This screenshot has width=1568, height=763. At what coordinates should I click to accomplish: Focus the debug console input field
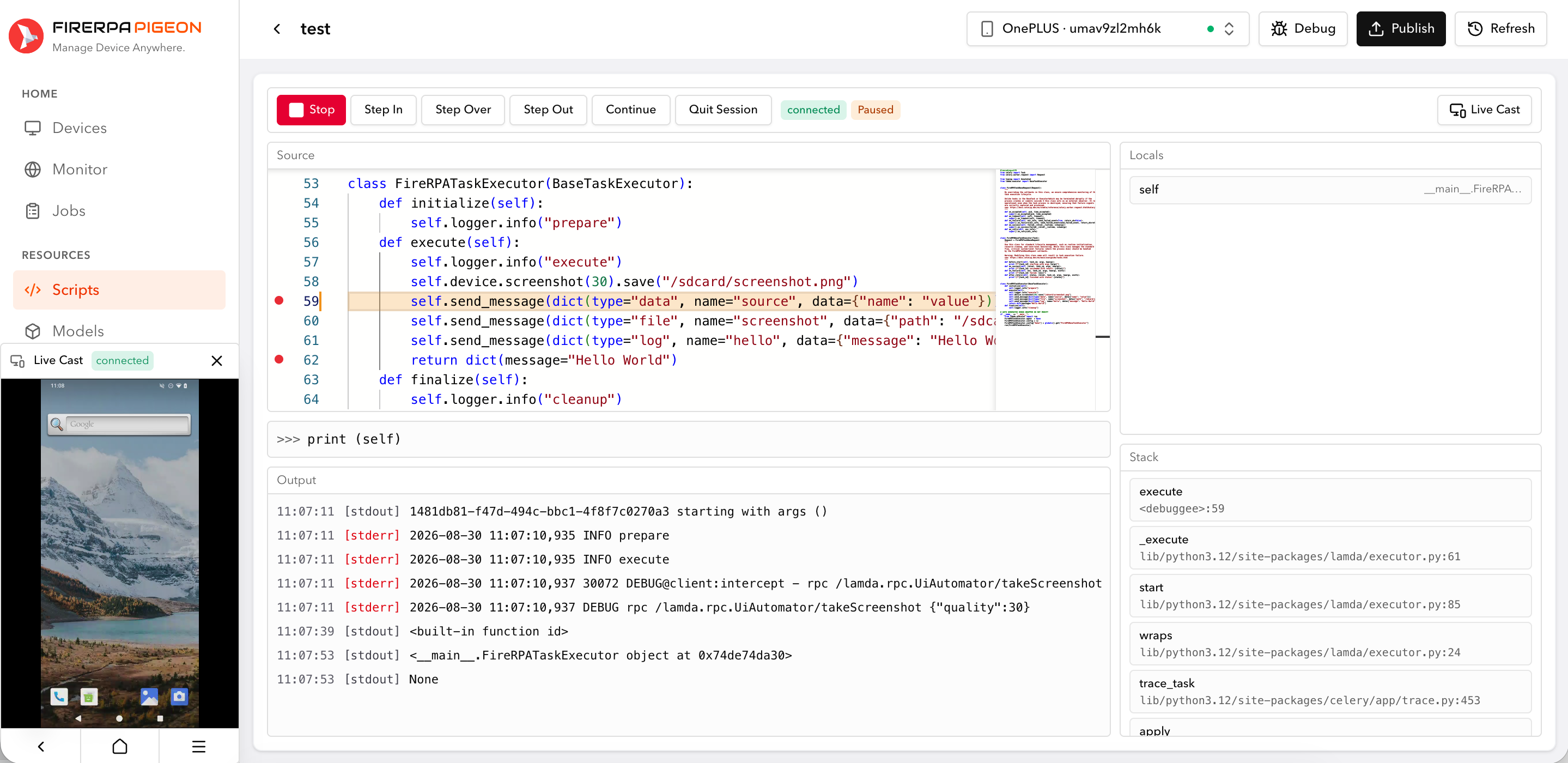[689, 439]
